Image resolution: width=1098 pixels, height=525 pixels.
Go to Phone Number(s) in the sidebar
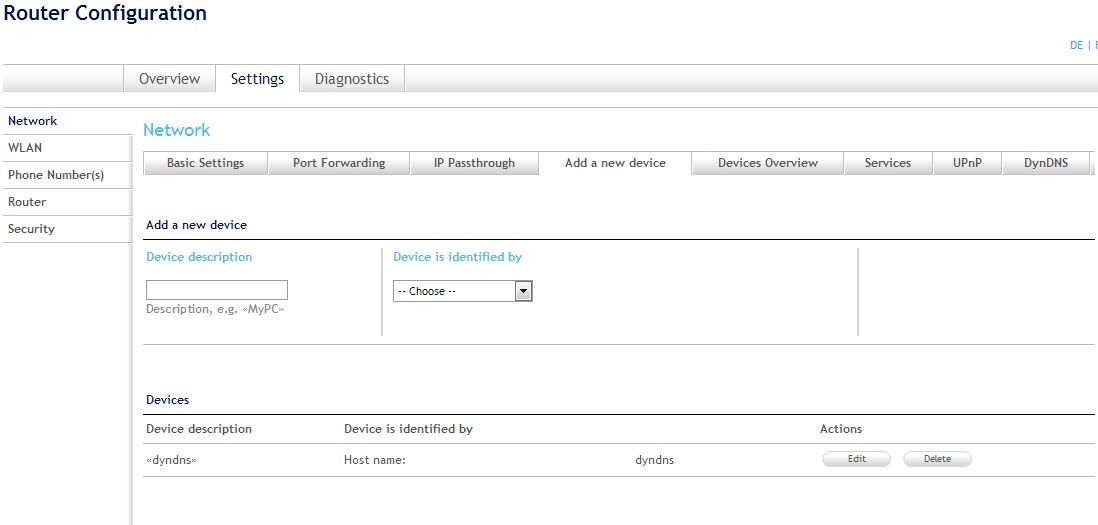(x=56, y=175)
